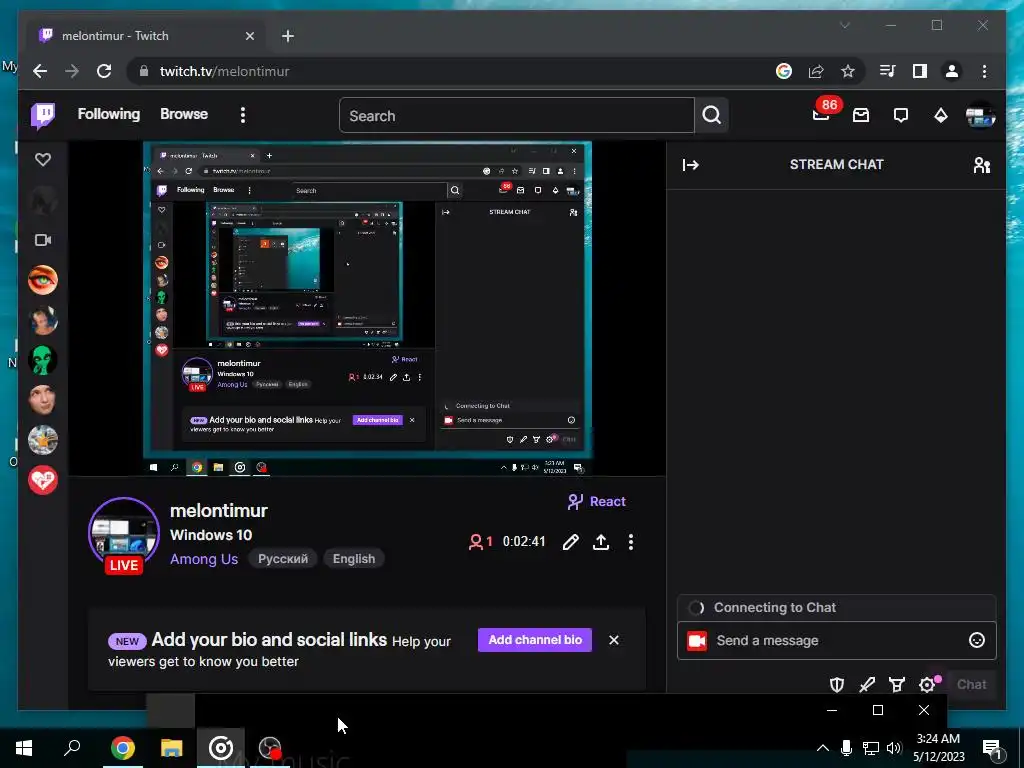Image resolution: width=1024 pixels, height=768 pixels.
Task: Open the emoji picker smiley icon
Action: [976, 641]
